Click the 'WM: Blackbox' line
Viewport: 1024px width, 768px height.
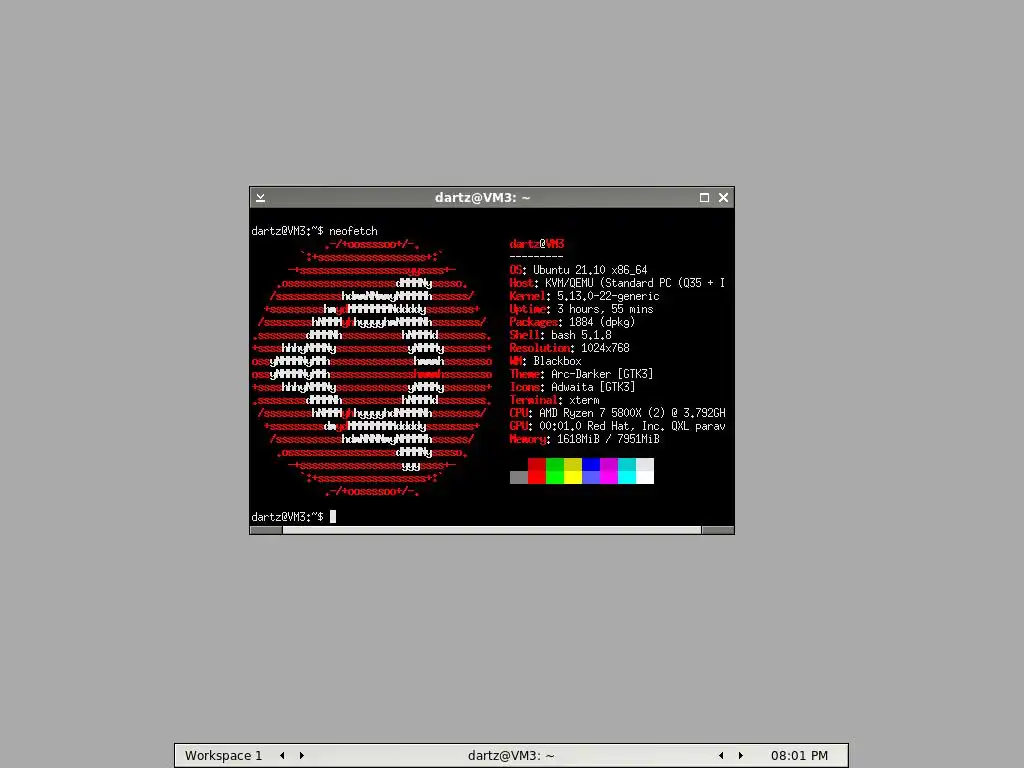click(545, 361)
